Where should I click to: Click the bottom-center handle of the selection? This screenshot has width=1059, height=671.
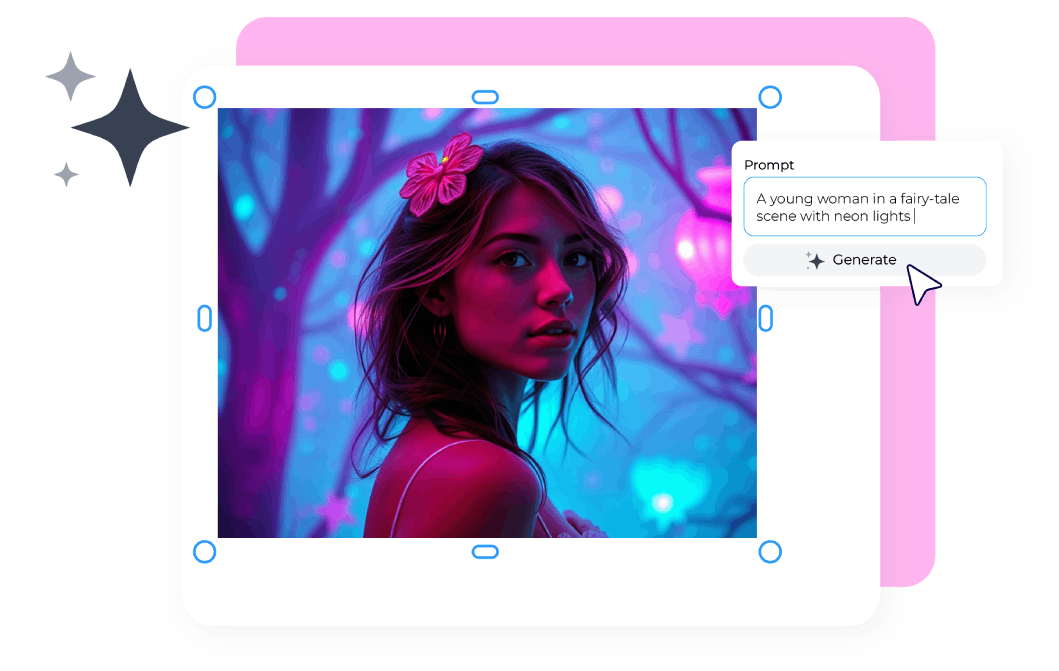[485, 550]
